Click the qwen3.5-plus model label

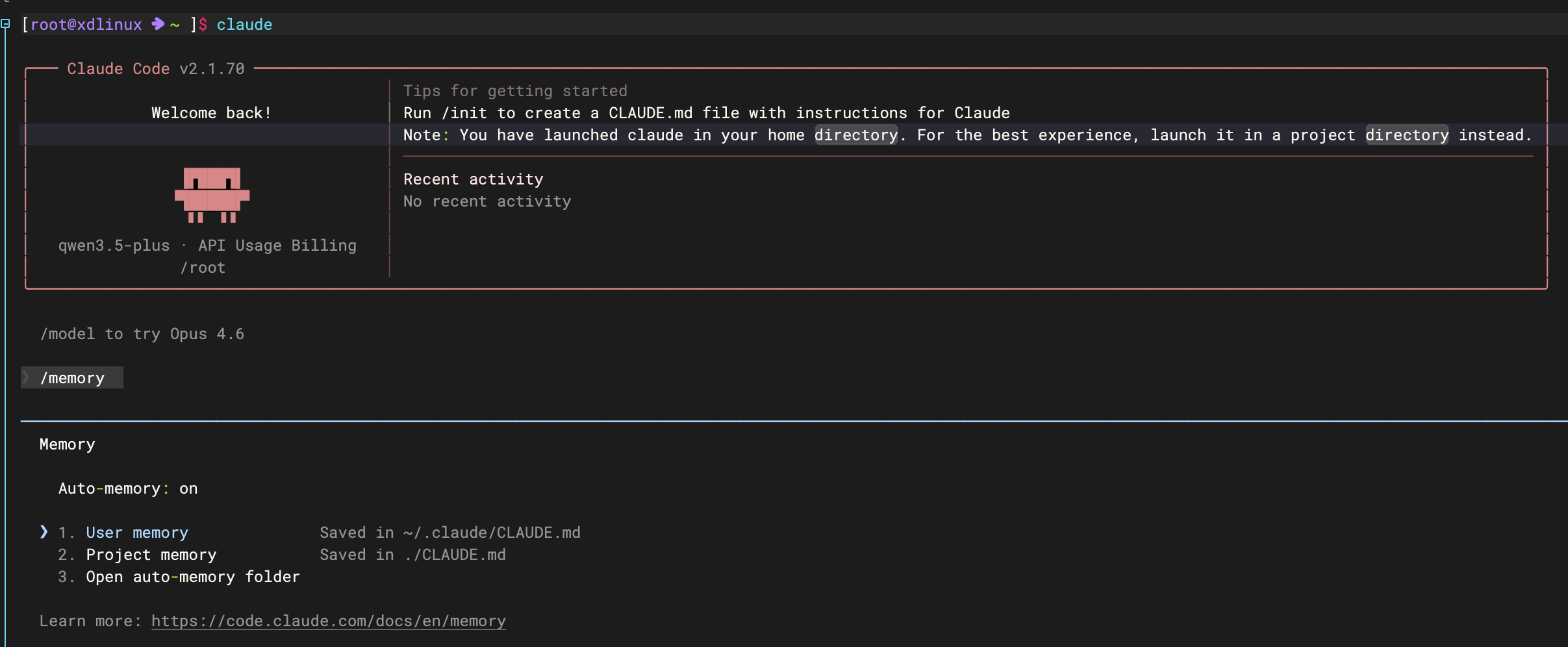tap(114, 246)
